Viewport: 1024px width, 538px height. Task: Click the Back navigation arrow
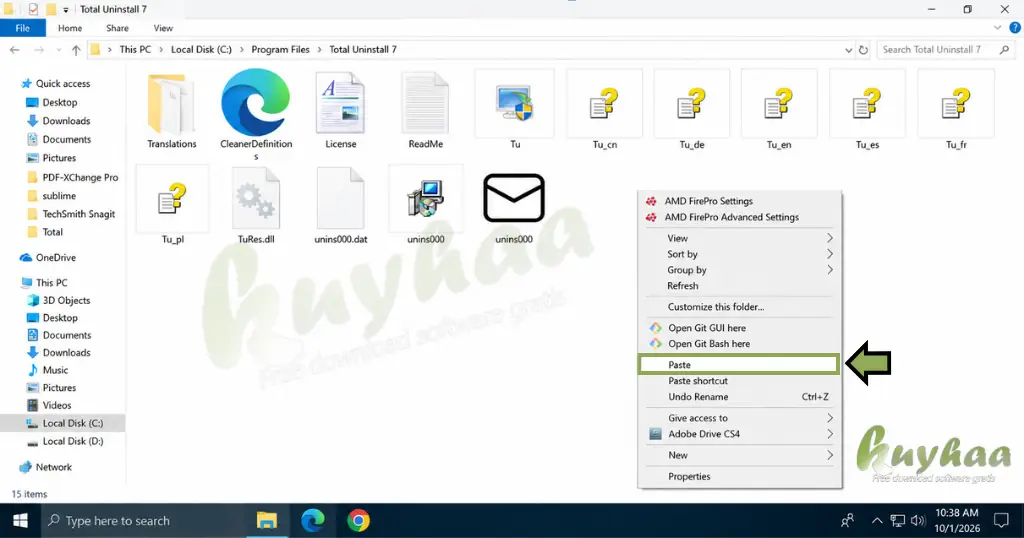(x=14, y=50)
